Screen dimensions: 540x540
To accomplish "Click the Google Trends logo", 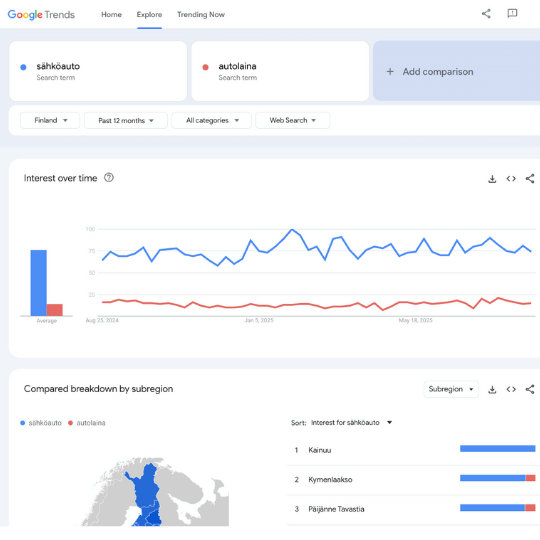I will tap(41, 14).
